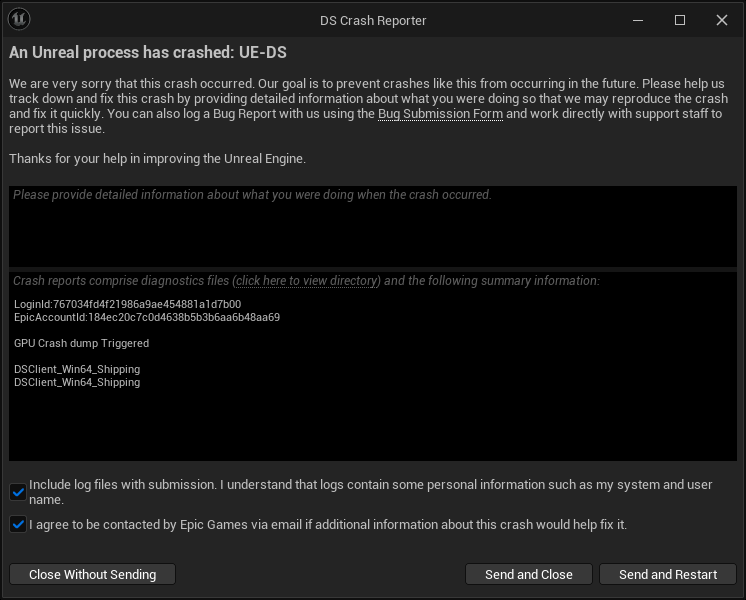Viewport: 746px width, 600px height.
Task: Click the crash description text box
Action: click(x=372, y=228)
